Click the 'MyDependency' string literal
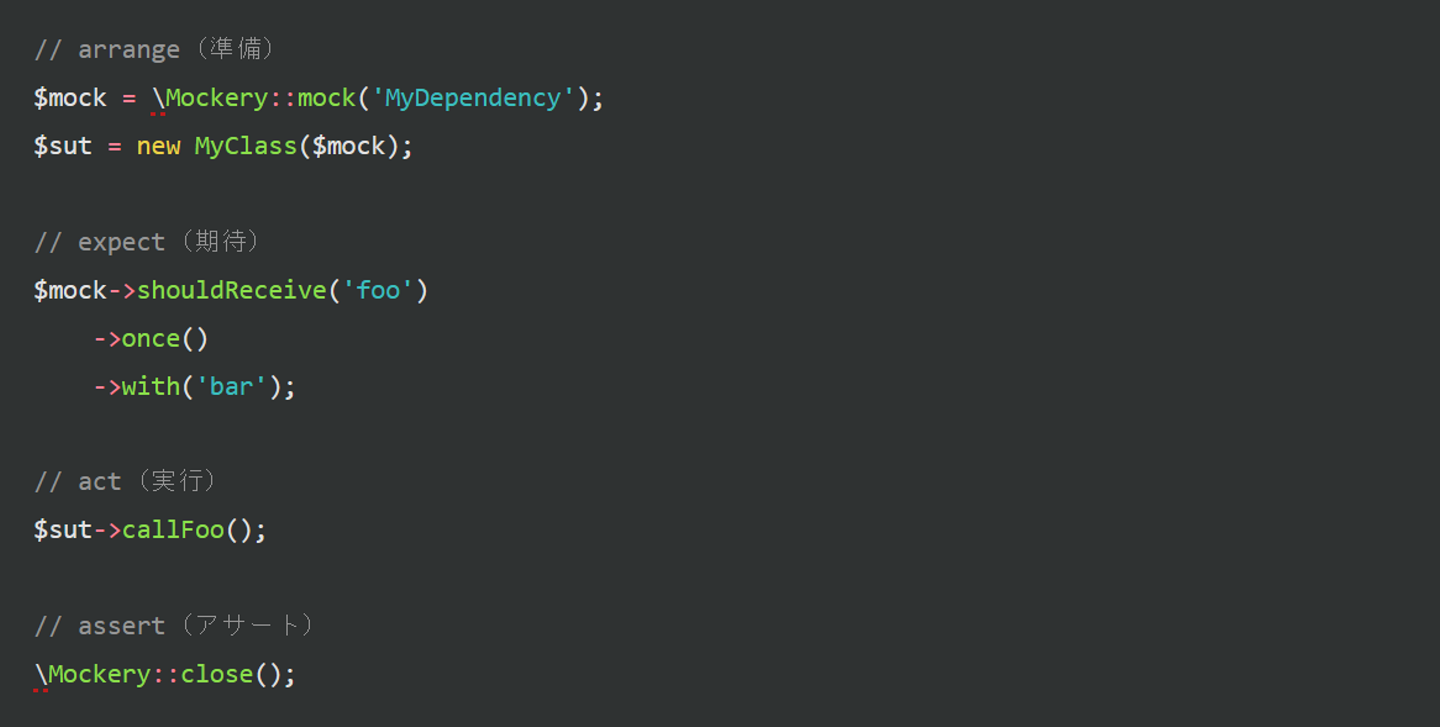This screenshot has height=727, width=1440. 474,98
